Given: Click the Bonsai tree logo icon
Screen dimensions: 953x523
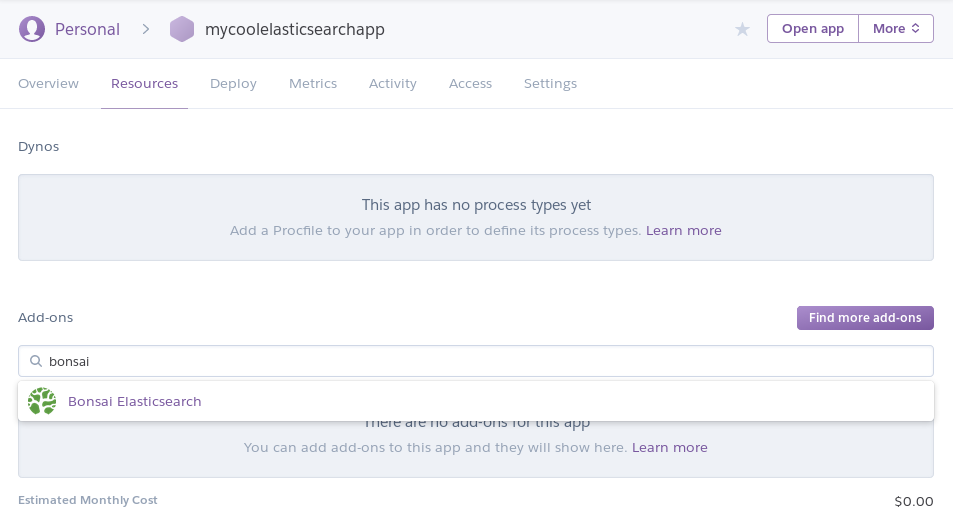Looking at the screenshot, I should coord(42,402).
